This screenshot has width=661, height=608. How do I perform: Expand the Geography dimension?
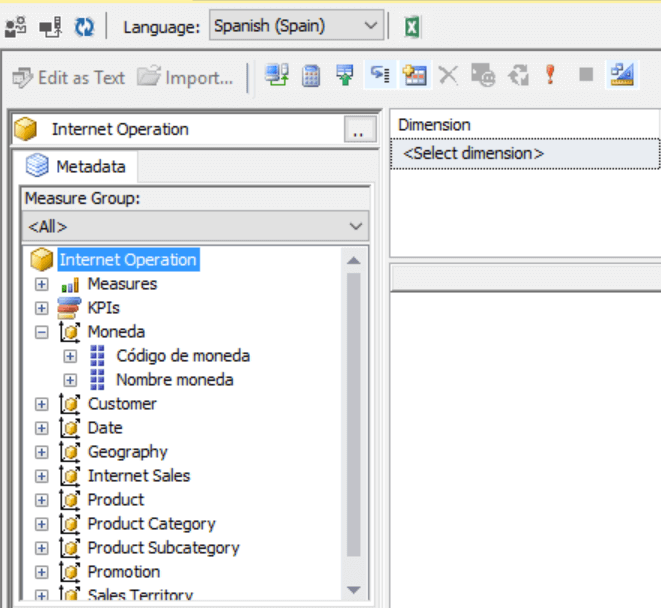click(x=41, y=452)
